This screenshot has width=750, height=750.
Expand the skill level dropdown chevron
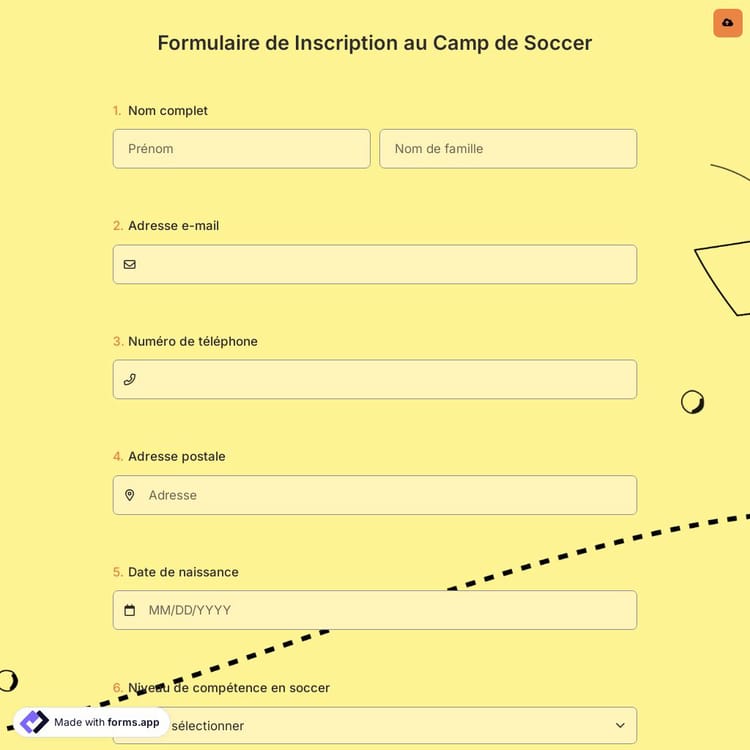tap(620, 725)
